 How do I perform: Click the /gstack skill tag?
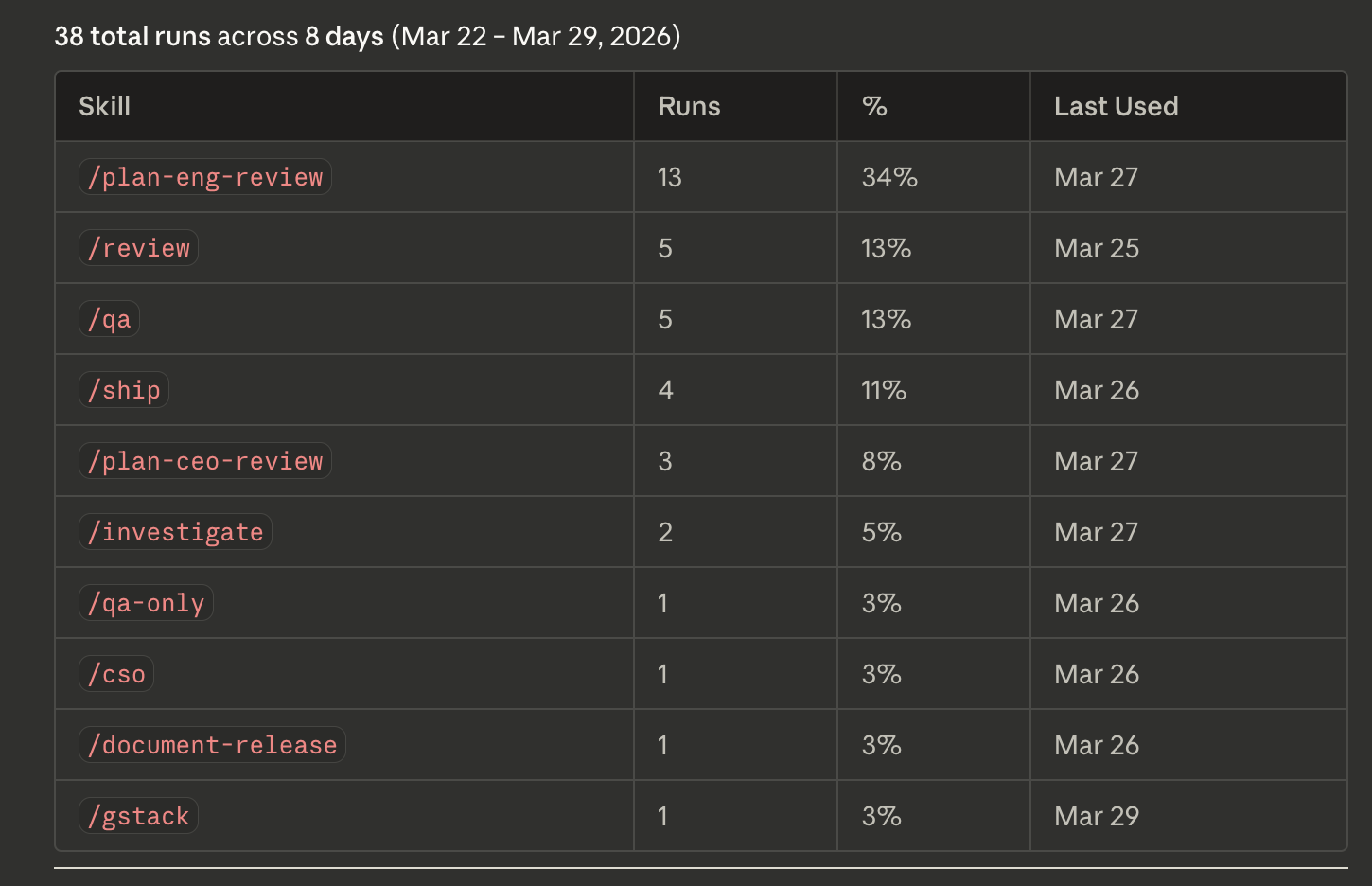coord(138,816)
